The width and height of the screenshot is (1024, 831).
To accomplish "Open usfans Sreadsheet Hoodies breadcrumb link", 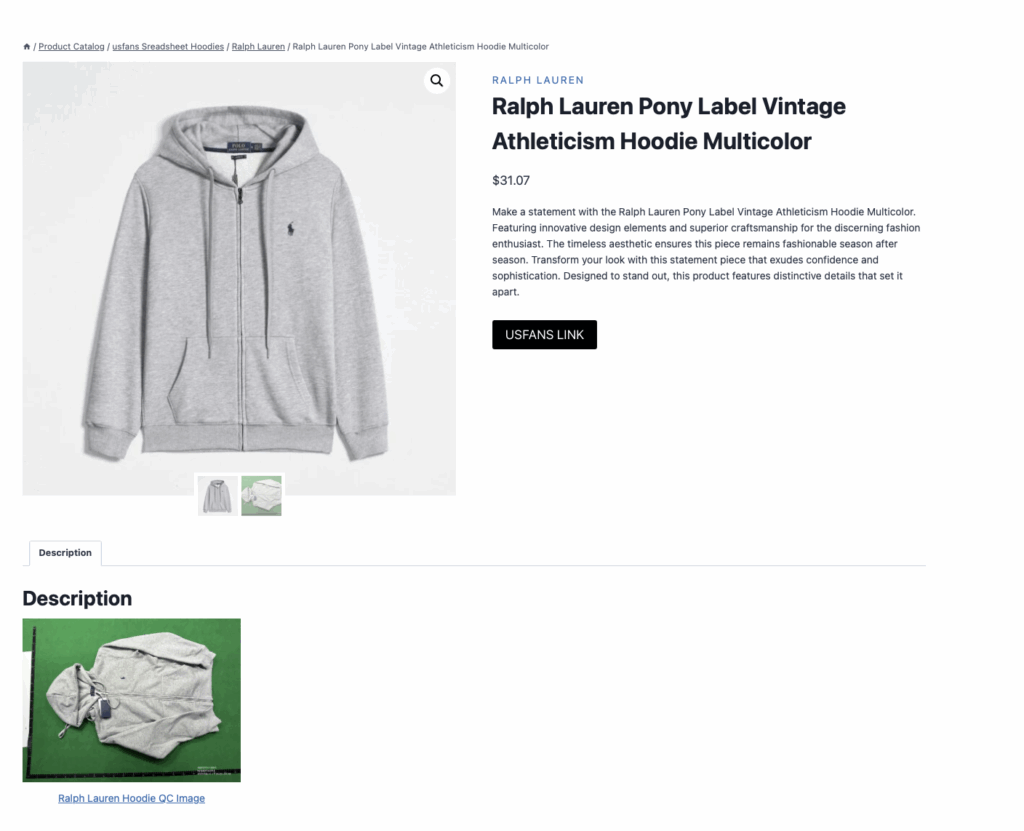I will pos(168,46).
